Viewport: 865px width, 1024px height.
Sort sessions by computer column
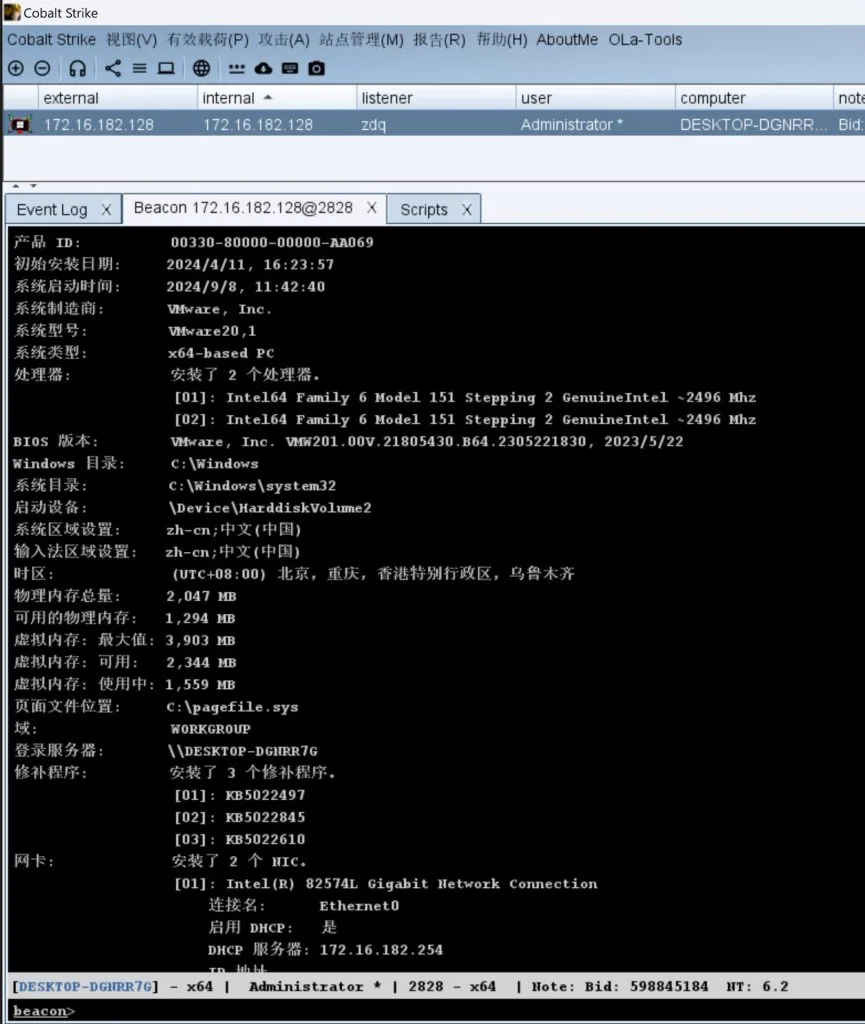754,98
